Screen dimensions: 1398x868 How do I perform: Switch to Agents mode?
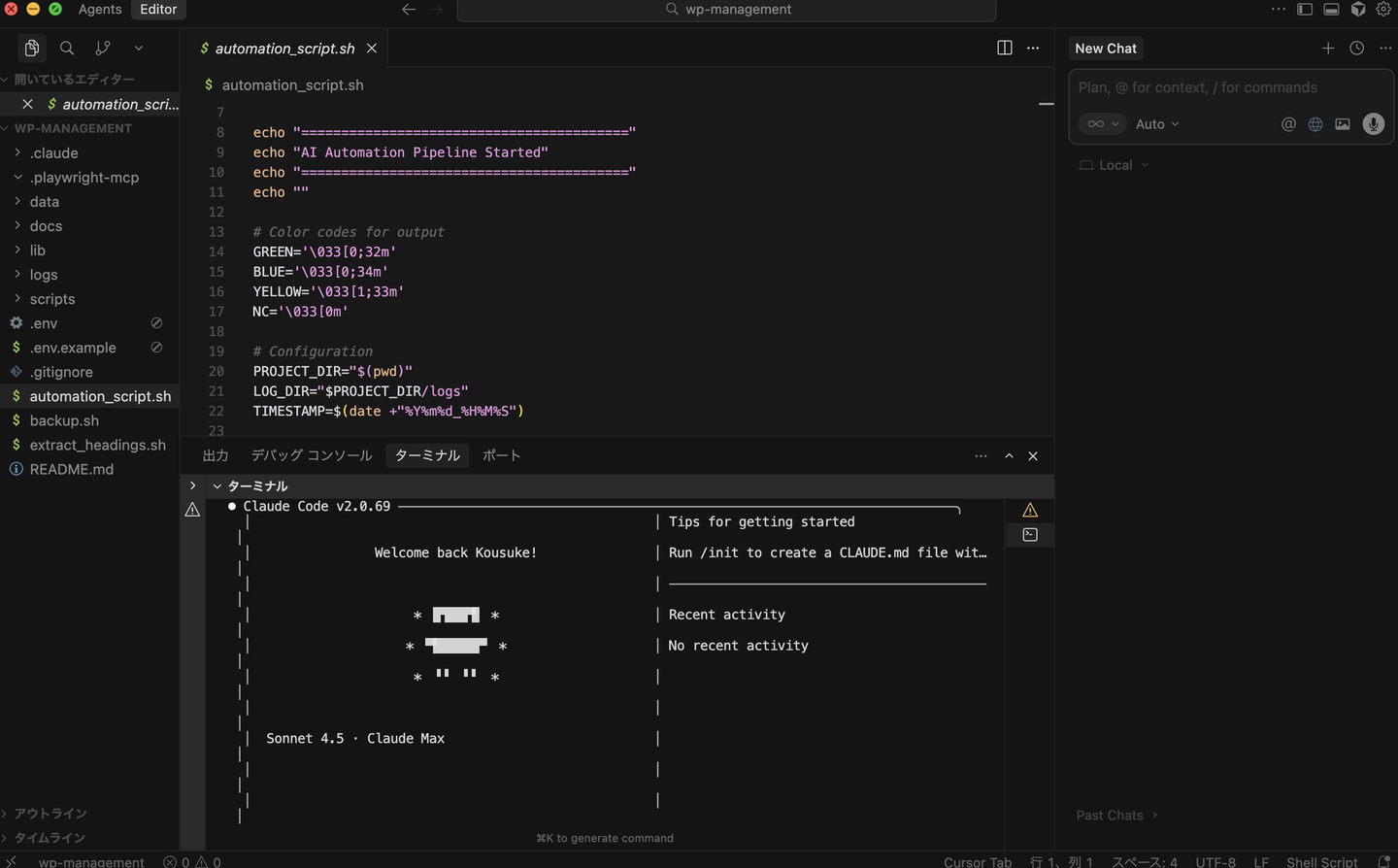(x=100, y=9)
